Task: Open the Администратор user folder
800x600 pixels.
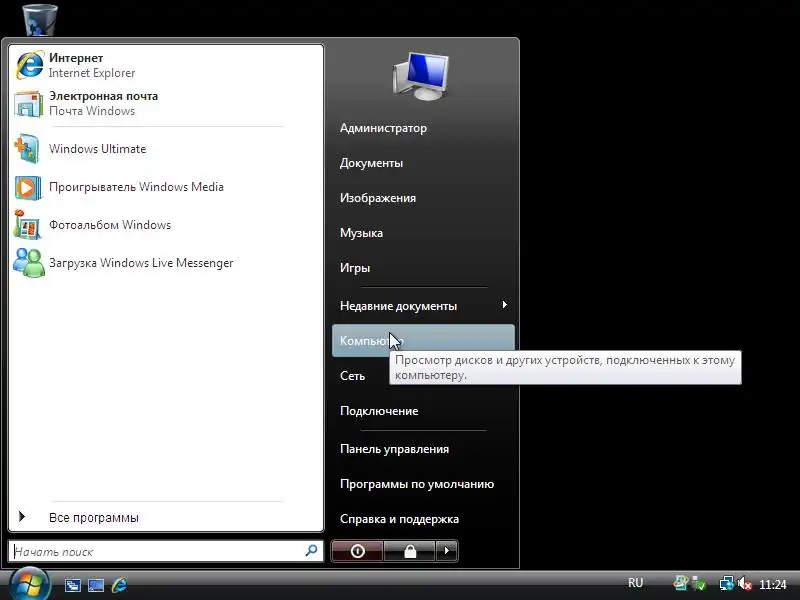Action: pos(423,128)
